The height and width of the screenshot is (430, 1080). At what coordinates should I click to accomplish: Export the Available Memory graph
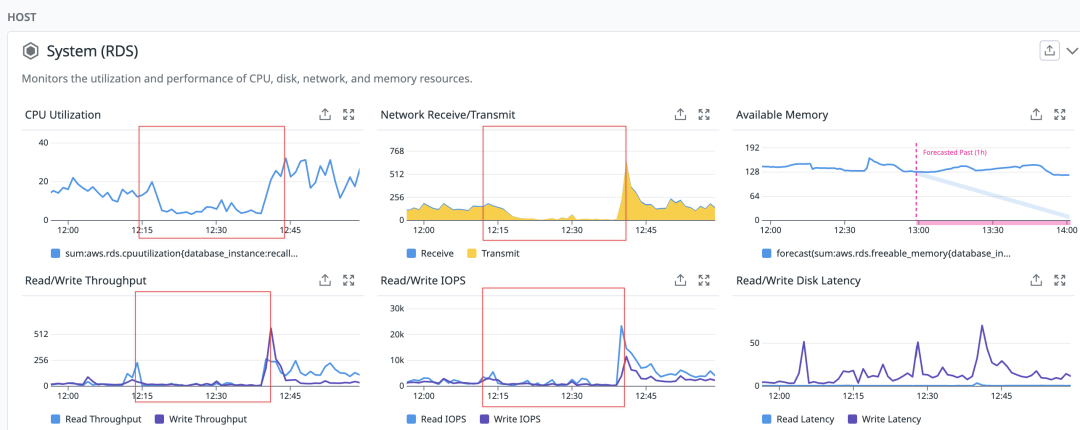(x=1036, y=114)
